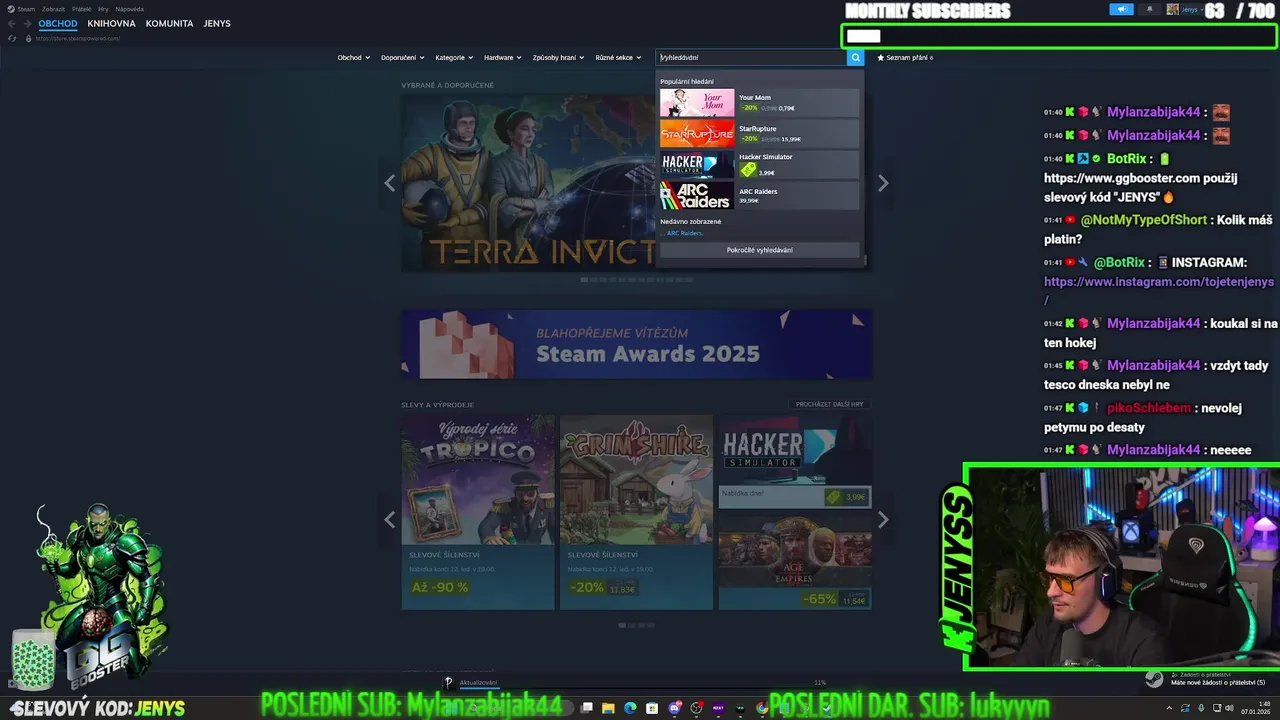This screenshot has height=720, width=1280.
Task: Click the forward arrow in Steam navigation
Action: (x=27, y=23)
